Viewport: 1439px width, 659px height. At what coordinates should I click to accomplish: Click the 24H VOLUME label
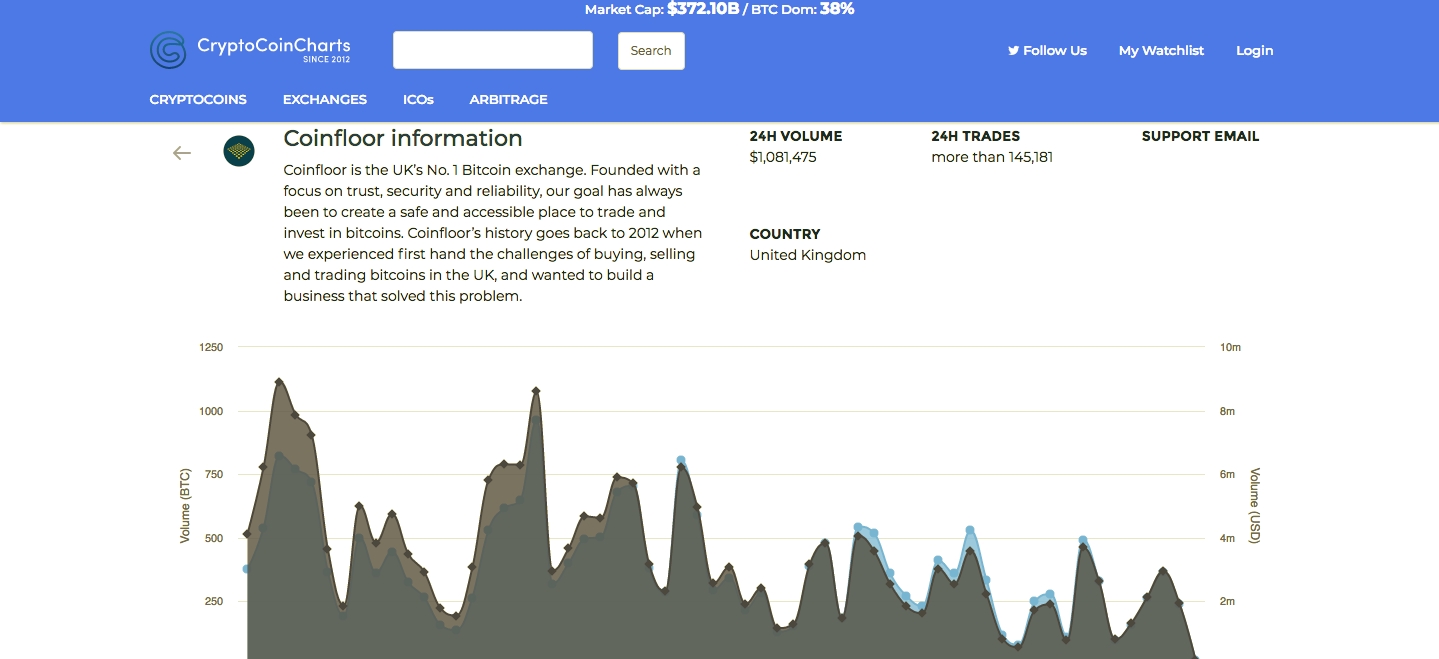pos(796,136)
